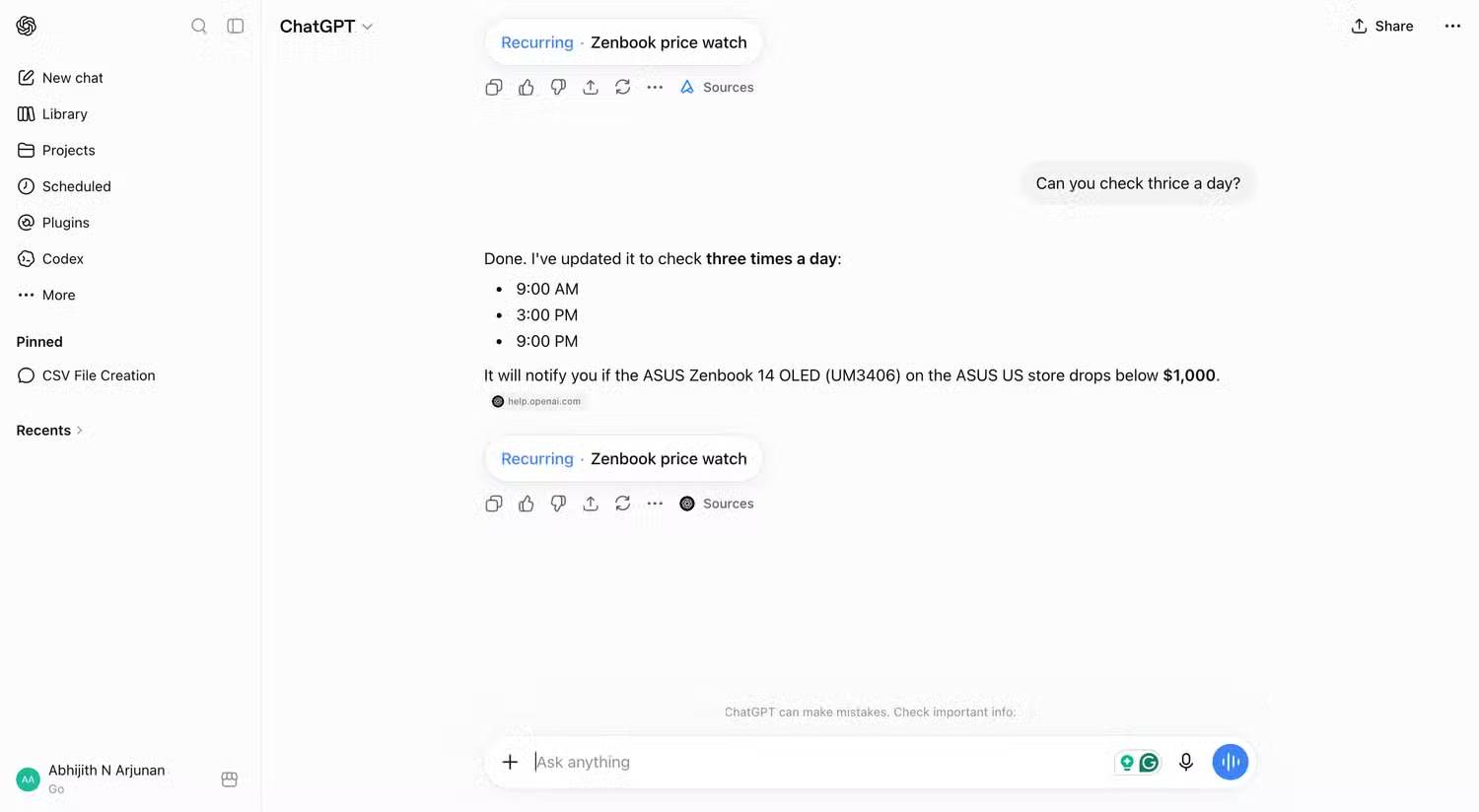Share the upper response
Viewport: 1479px width, 812px height.
click(591, 88)
